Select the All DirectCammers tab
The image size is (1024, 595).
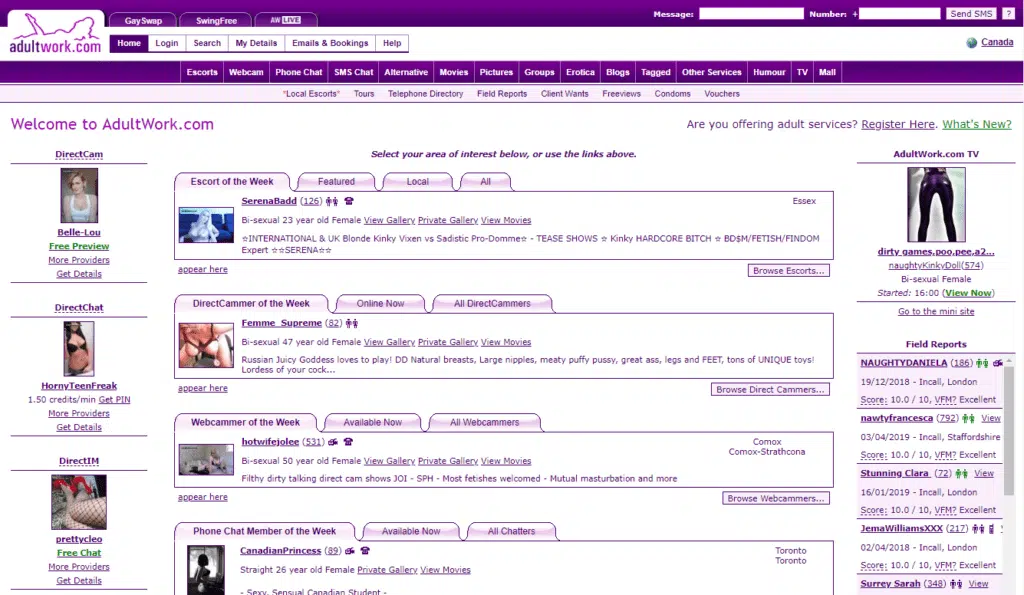(492, 304)
